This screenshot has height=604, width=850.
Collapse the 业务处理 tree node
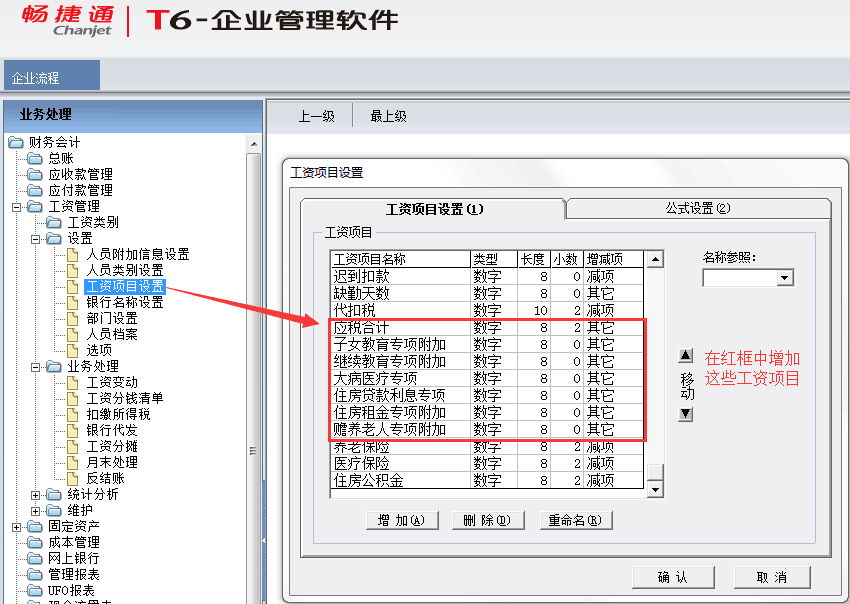tap(35, 367)
